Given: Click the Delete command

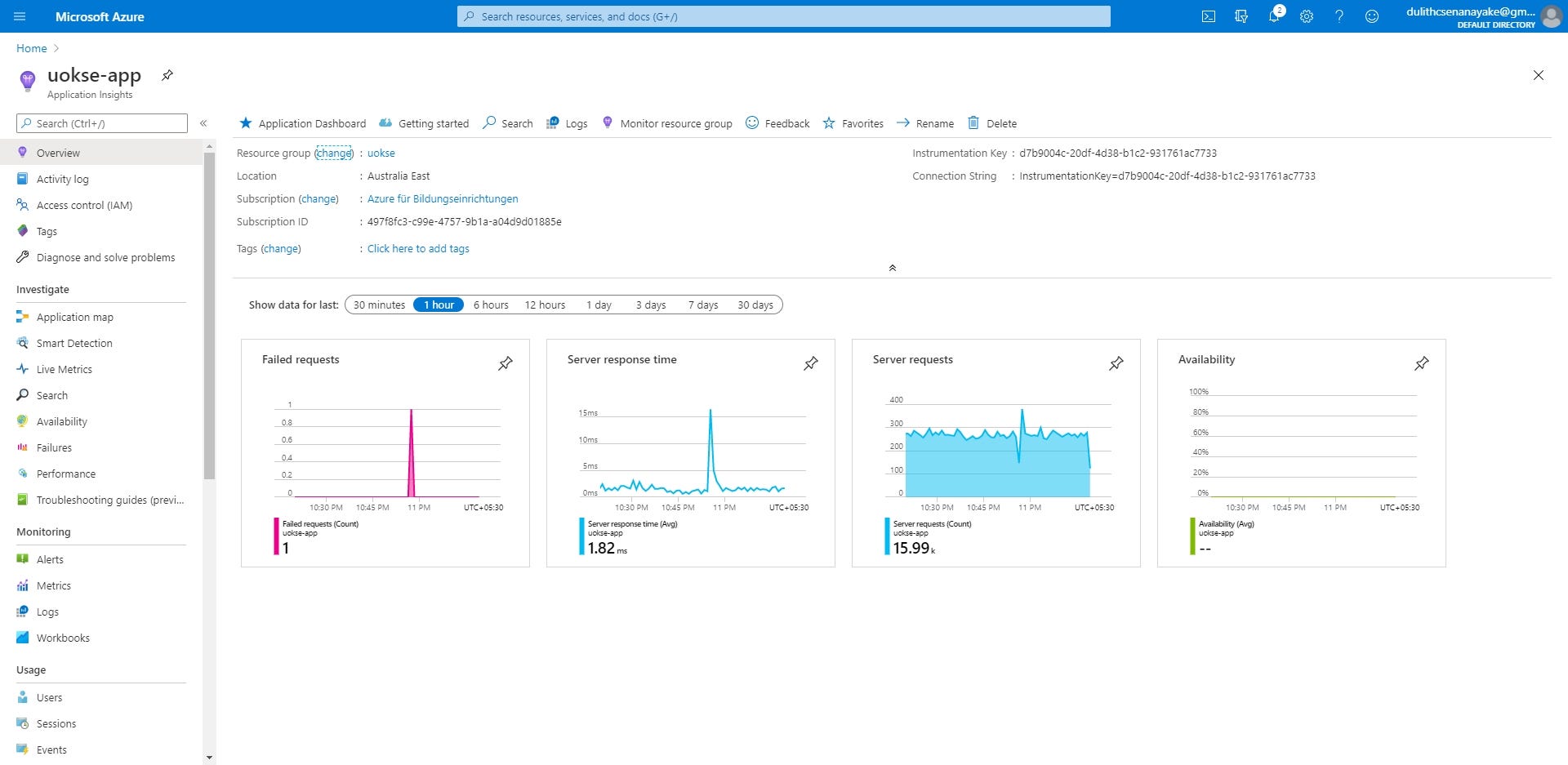Looking at the screenshot, I should point(992,123).
